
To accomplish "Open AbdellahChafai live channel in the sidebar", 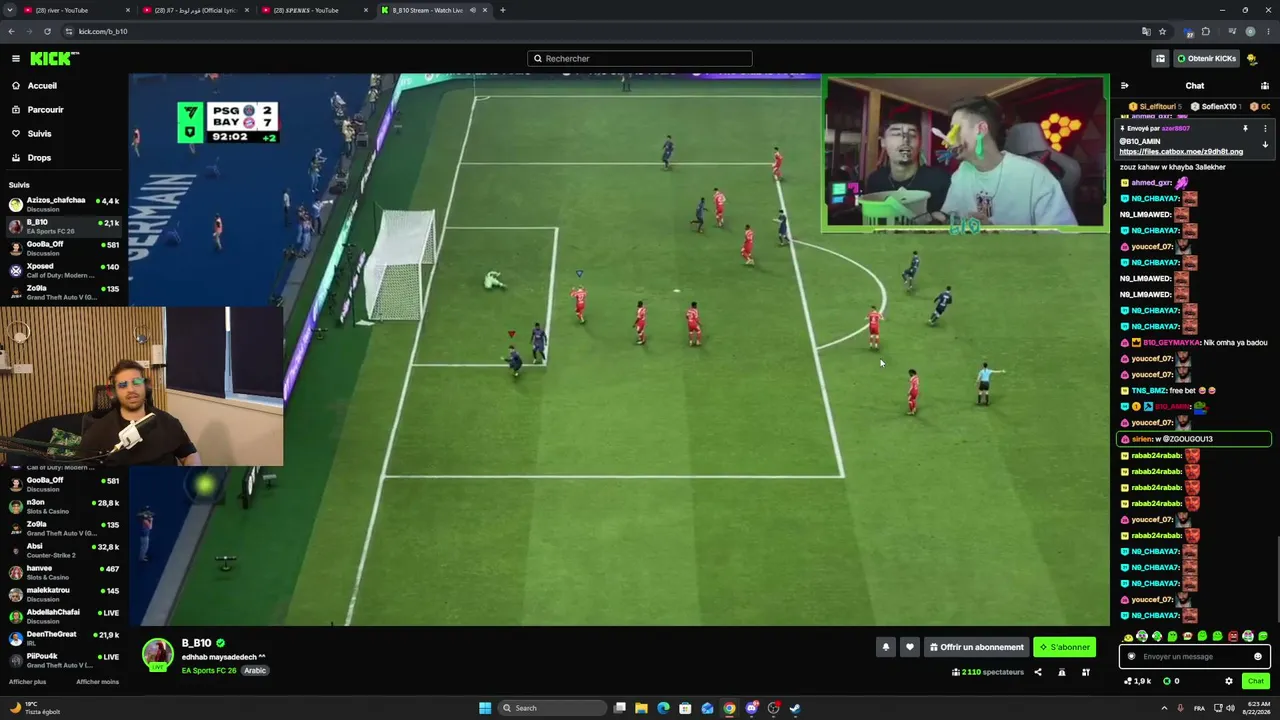I will click(64, 616).
